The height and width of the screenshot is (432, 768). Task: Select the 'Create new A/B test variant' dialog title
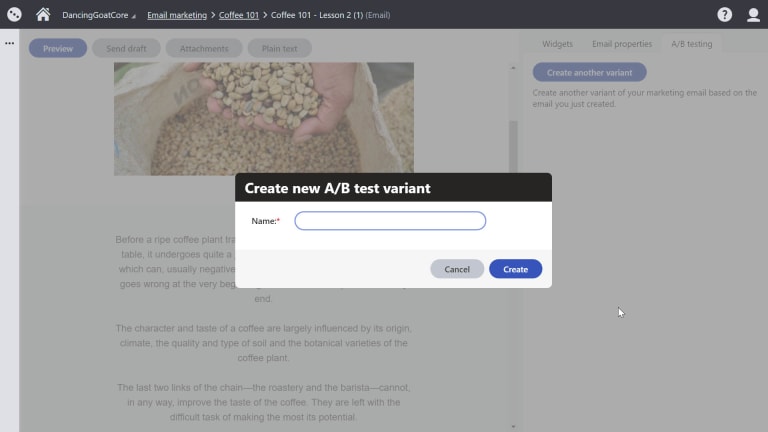(x=337, y=188)
